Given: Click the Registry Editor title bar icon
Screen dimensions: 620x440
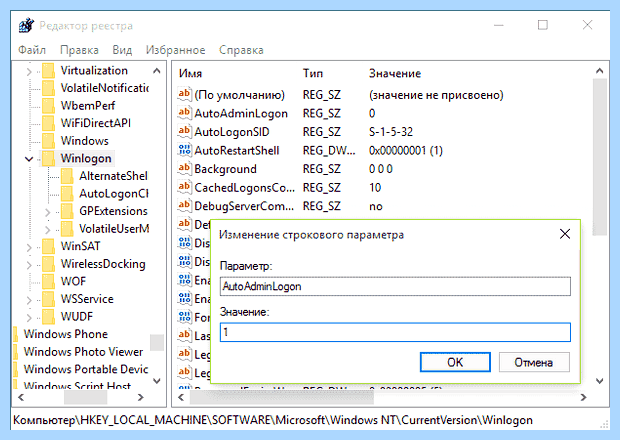Looking at the screenshot, I should 26,26.
